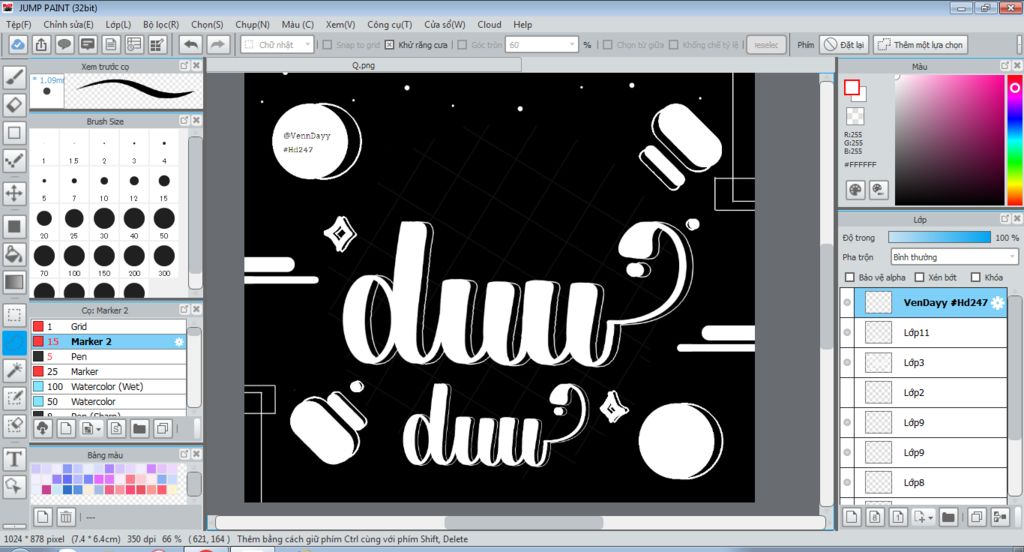The width and height of the screenshot is (1024, 552).
Task: Click the Thêm một lựa chọn button
Action: [x=920, y=44]
